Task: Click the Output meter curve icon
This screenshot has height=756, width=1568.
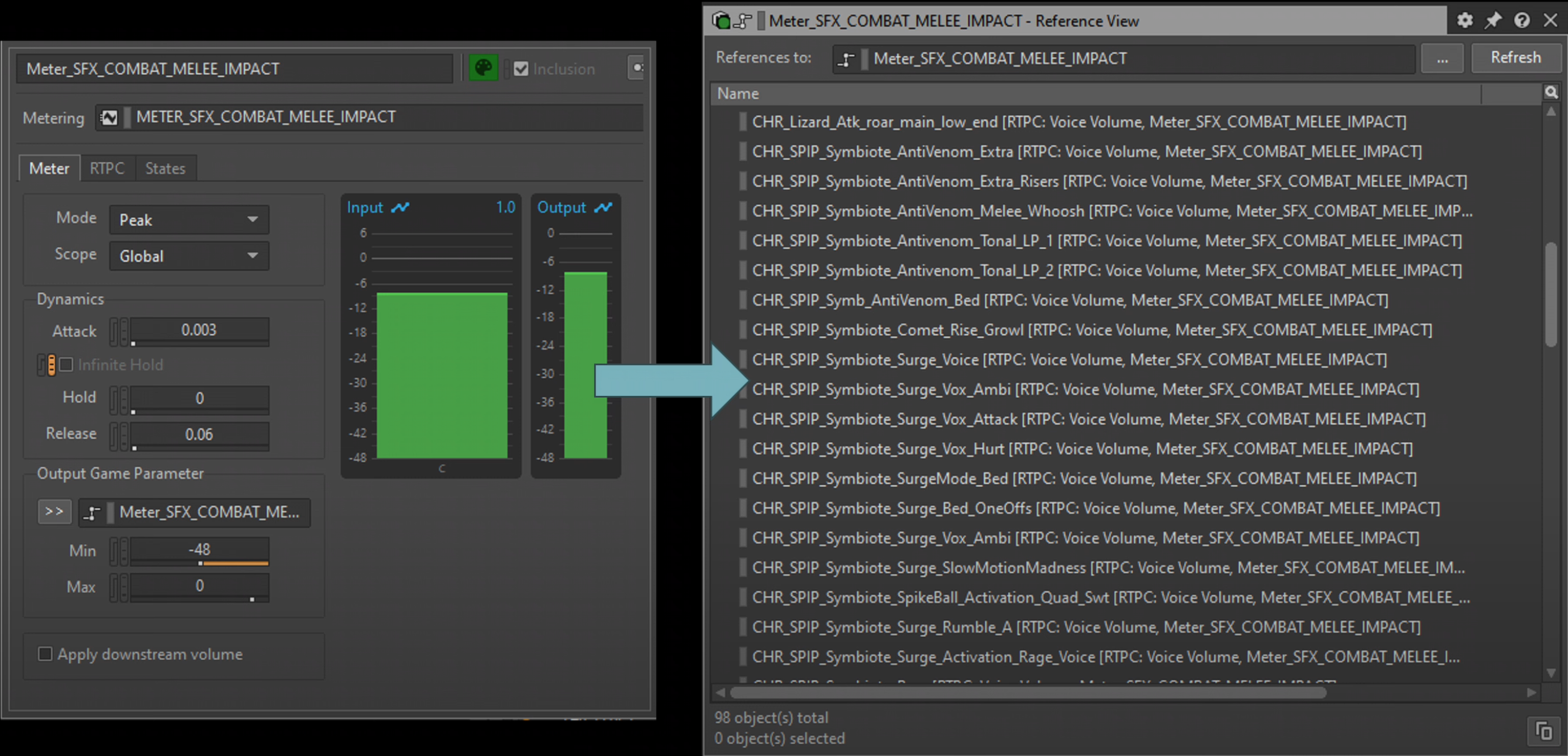Action: click(603, 207)
